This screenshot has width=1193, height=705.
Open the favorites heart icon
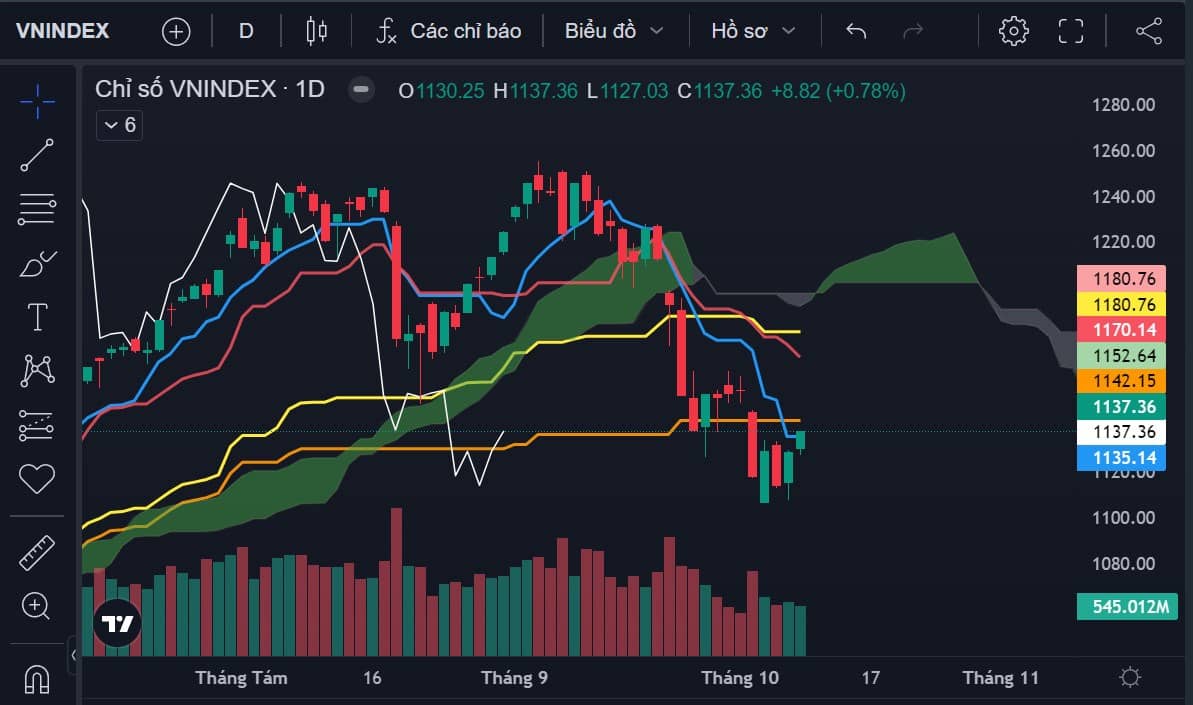pyautogui.click(x=37, y=478)
